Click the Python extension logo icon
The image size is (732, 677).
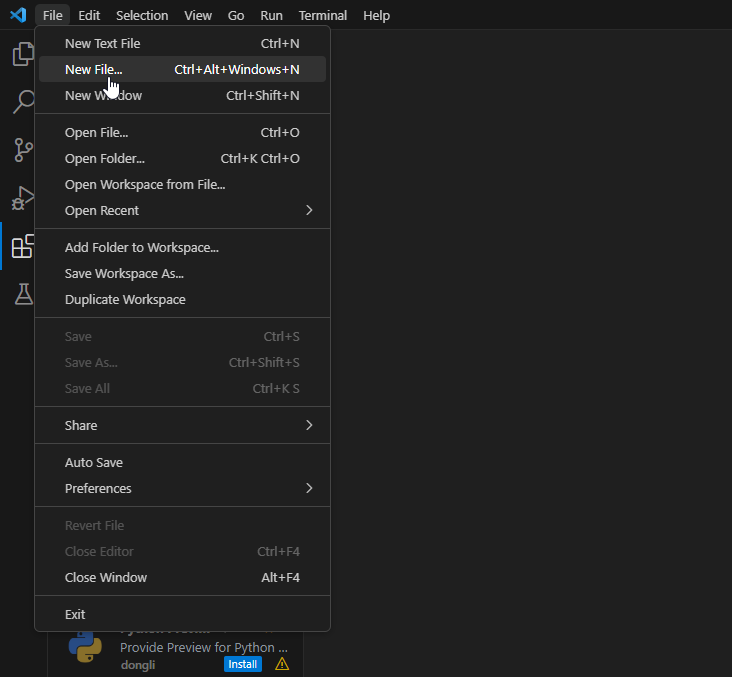(x=85, y=647)
